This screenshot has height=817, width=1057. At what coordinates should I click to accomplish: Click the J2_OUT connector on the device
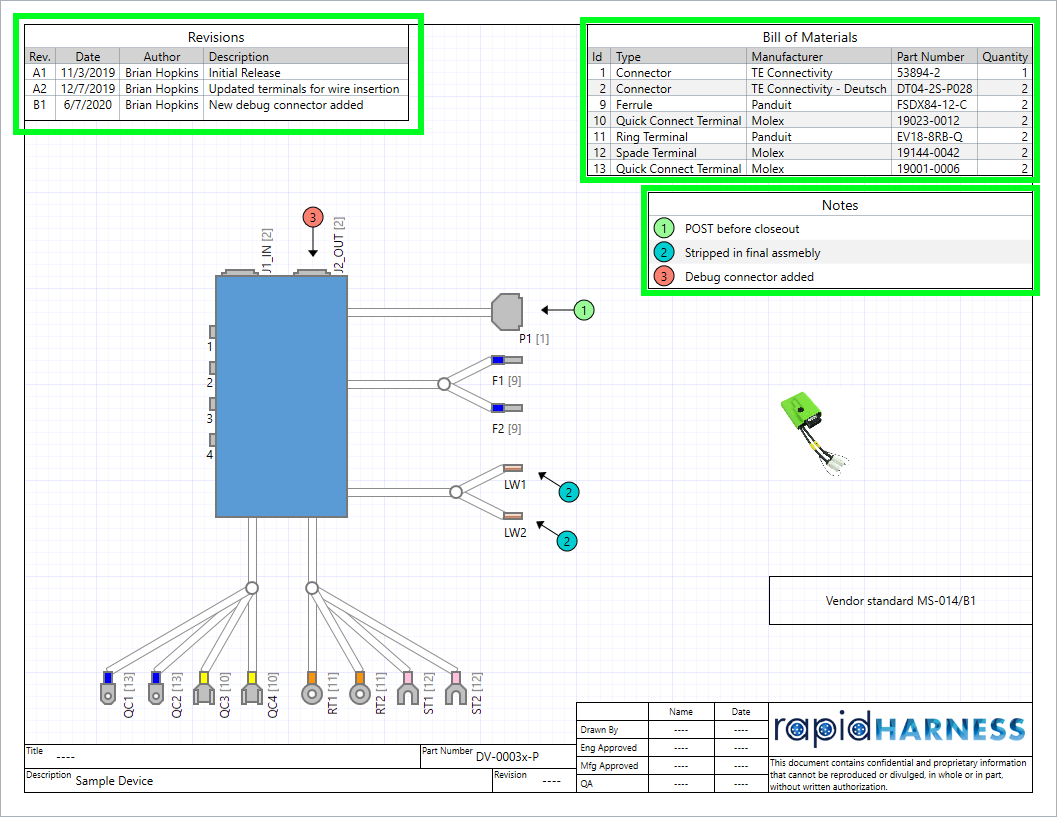point(311,272)
